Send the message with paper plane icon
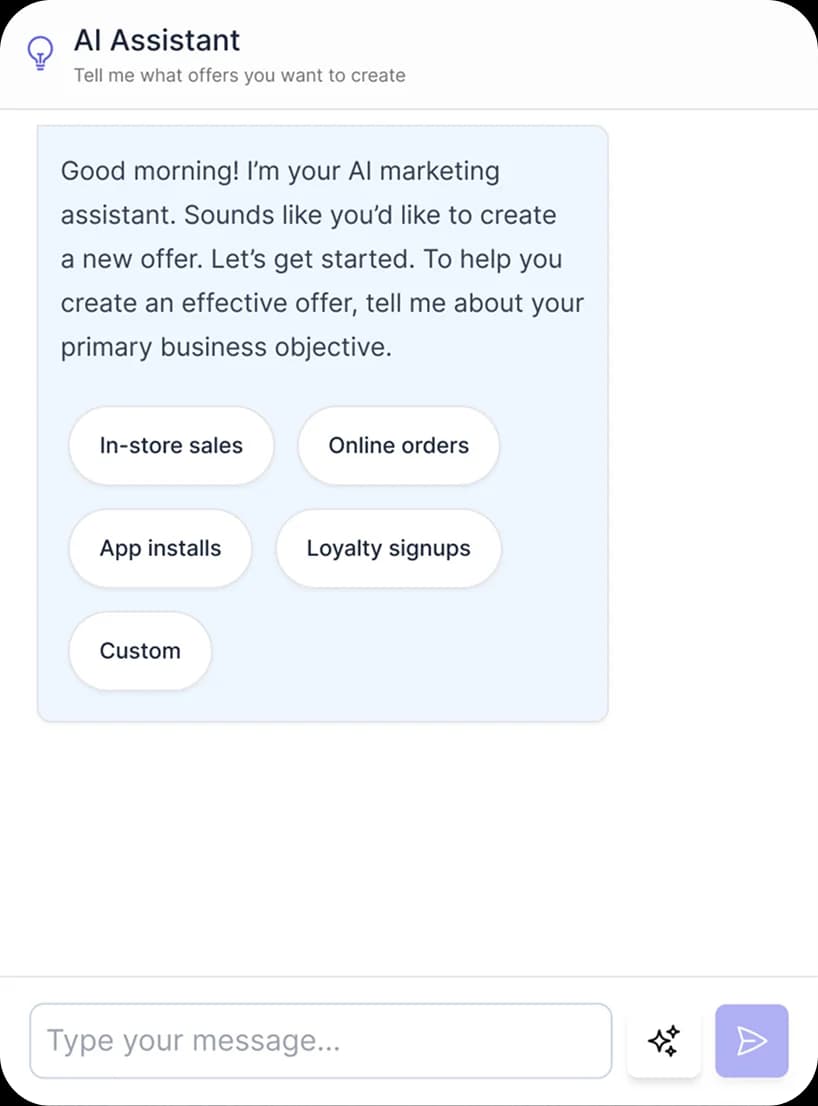Image resolution: width=818 pixels, height=1106 pixels. [x=752, y=1040]
